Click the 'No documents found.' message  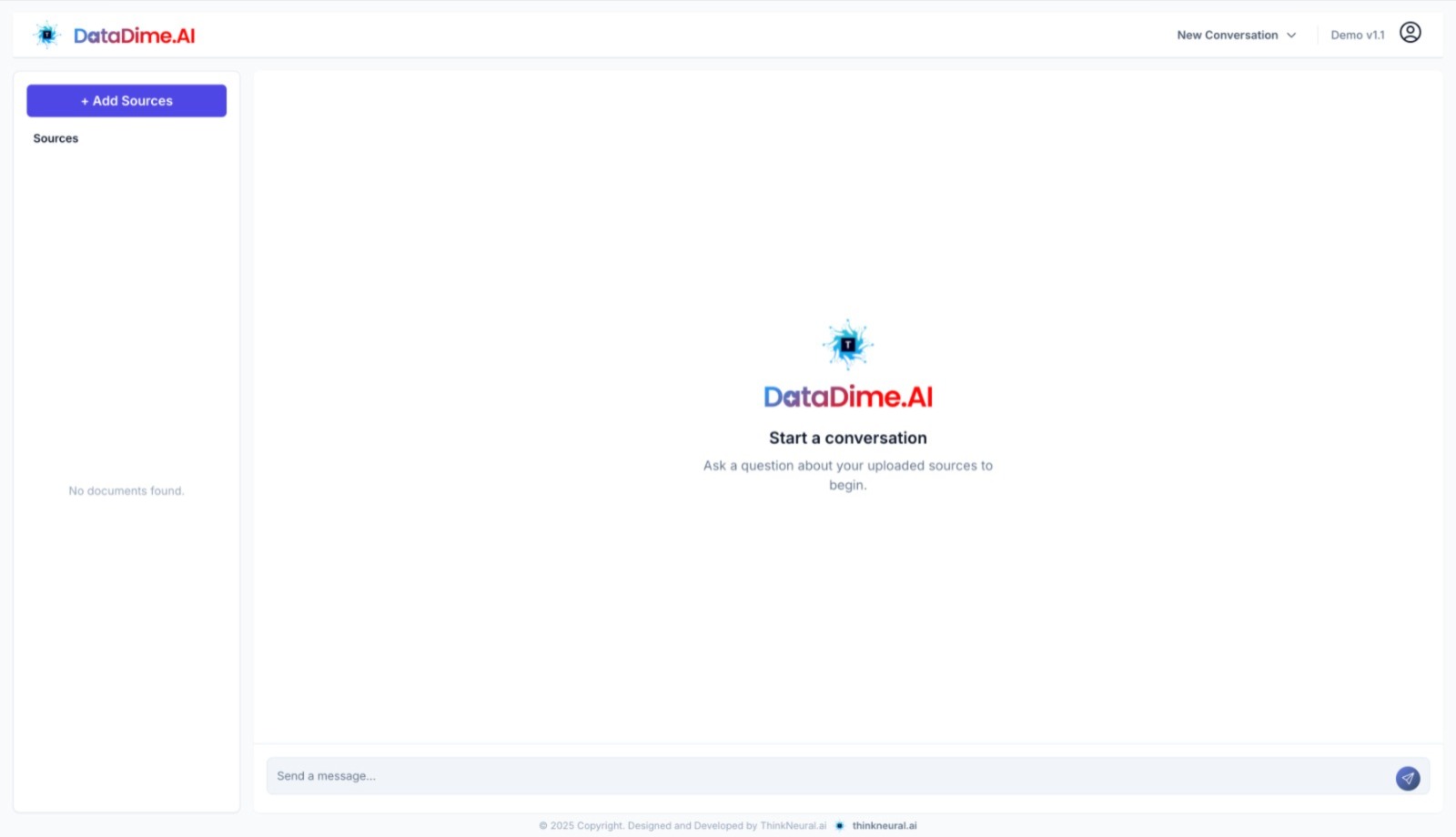(x=126, y=491)
